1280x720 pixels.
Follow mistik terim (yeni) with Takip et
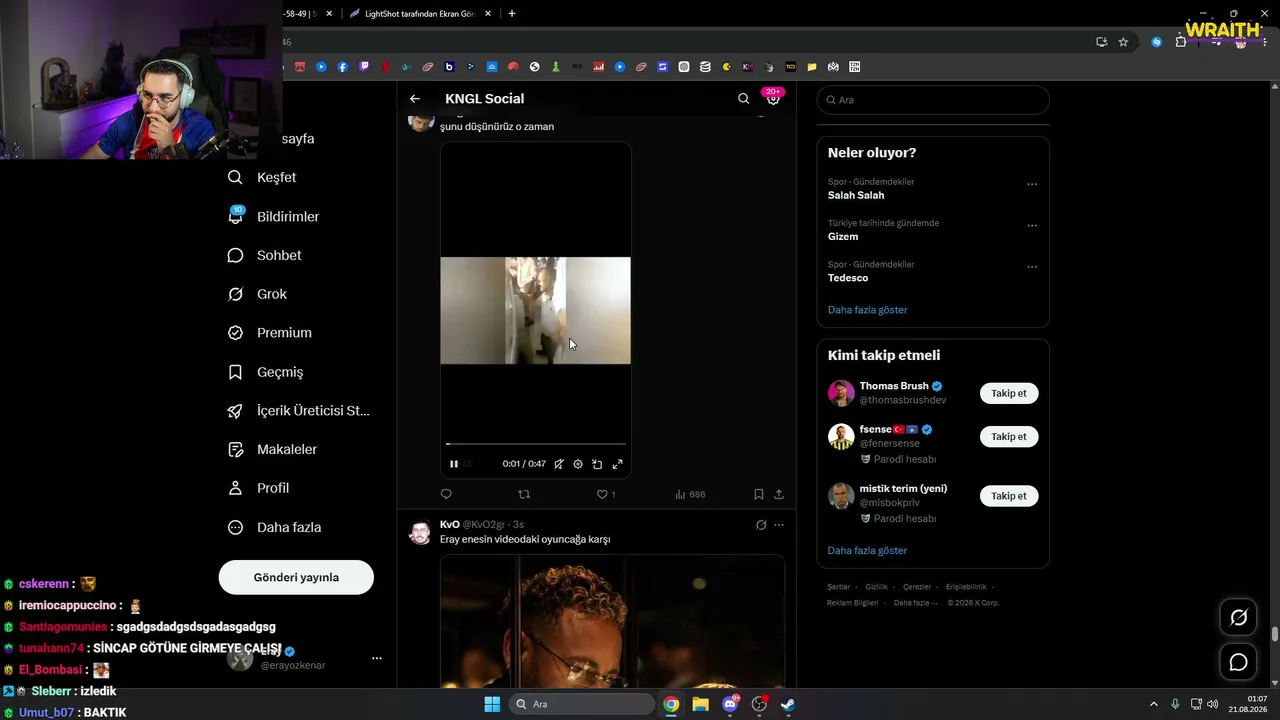point(1009,495)
